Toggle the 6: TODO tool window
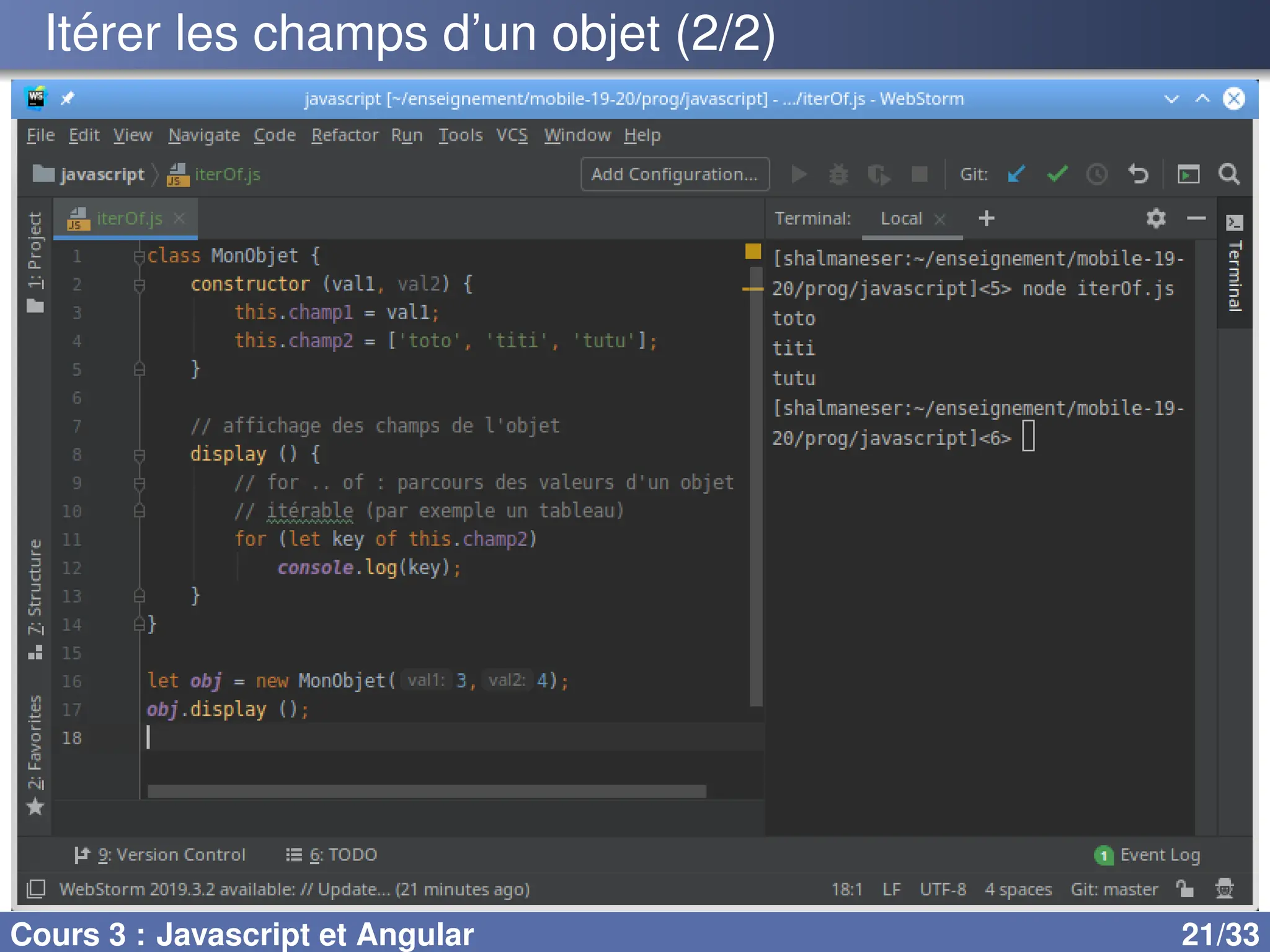This screenshot has width=1270, height=952. point(331,855)
